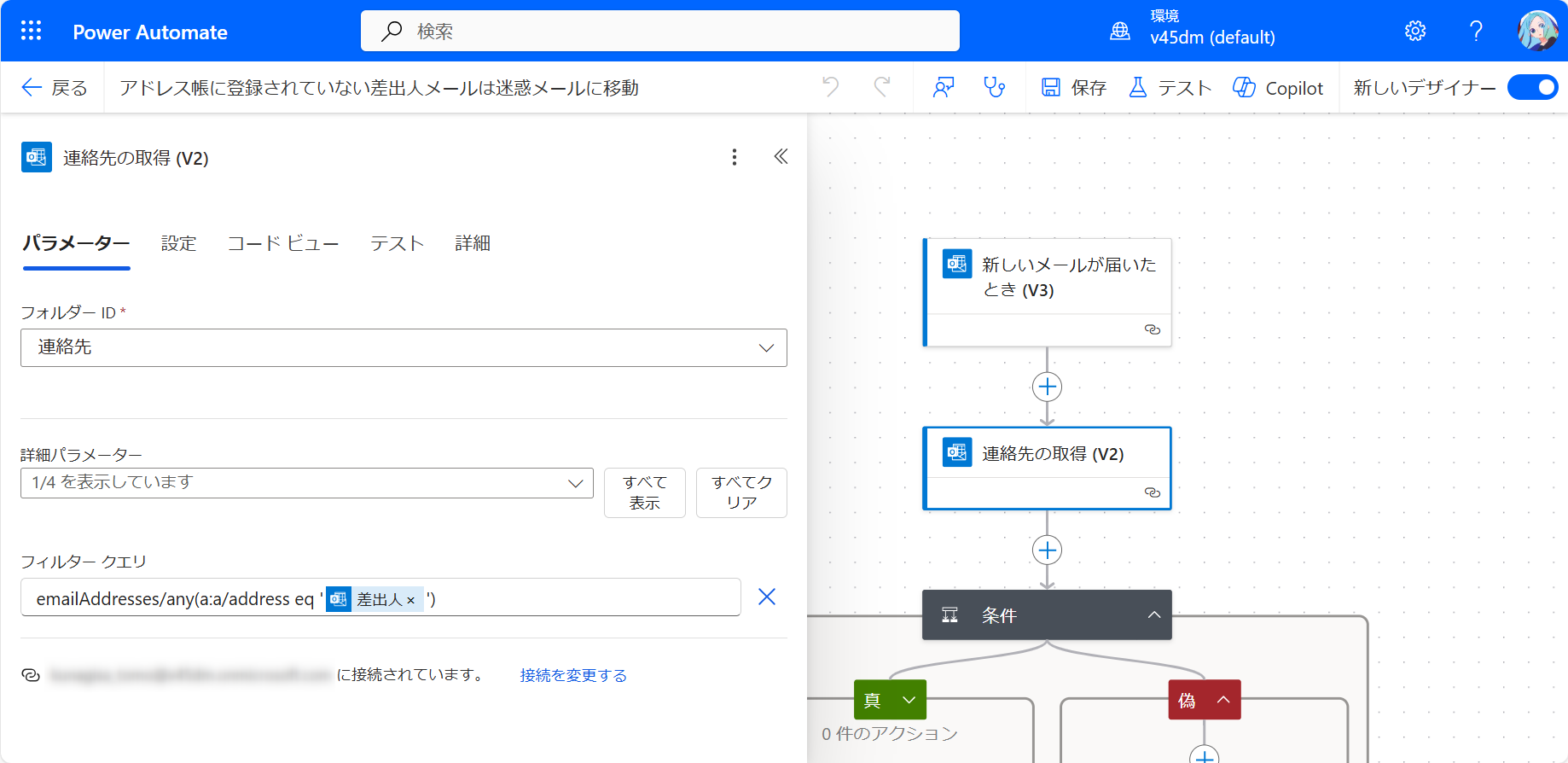
Task: Click the connection icon beside the account
Action: (31, 675)
